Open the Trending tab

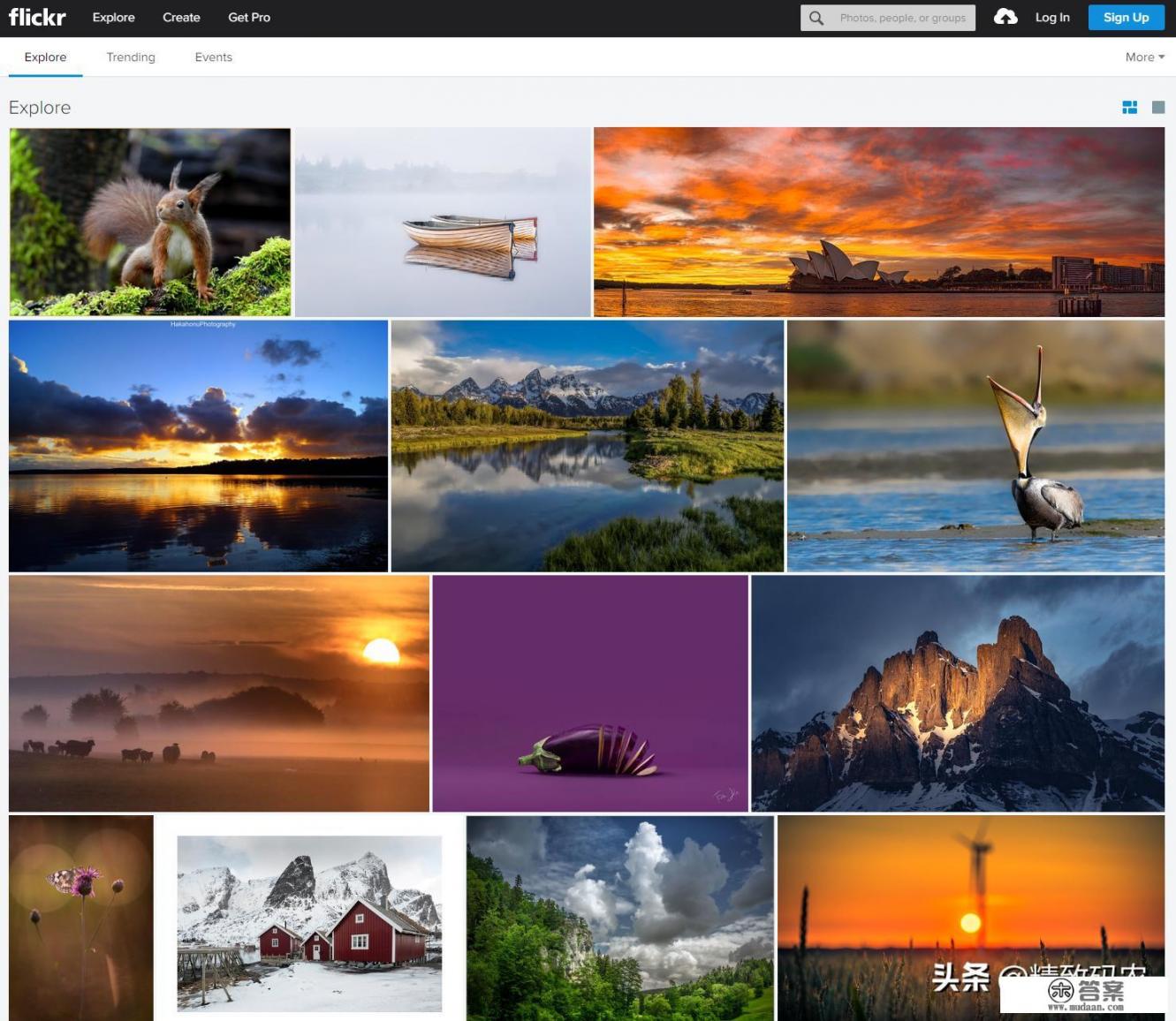tap(131, 57)
